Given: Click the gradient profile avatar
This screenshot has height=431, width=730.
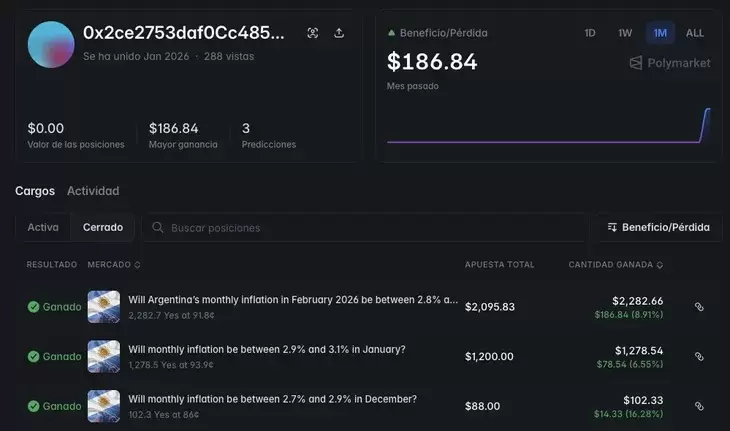Looking at the screenshot, I should pos(51,44).
